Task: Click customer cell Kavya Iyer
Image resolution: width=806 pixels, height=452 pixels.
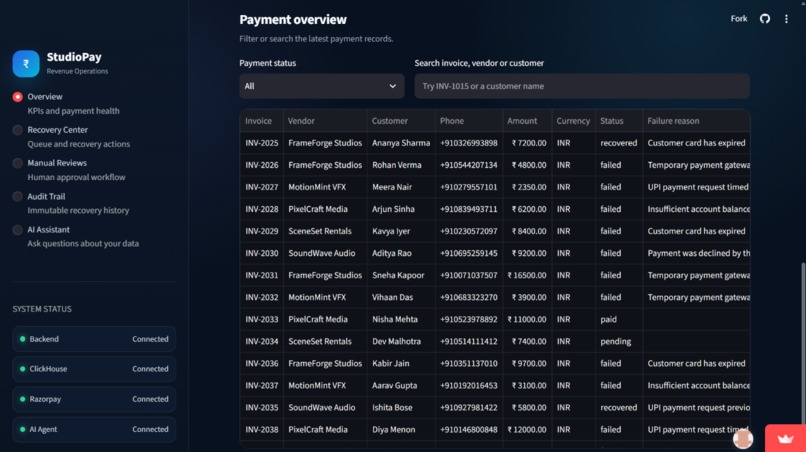Action: 401,231
